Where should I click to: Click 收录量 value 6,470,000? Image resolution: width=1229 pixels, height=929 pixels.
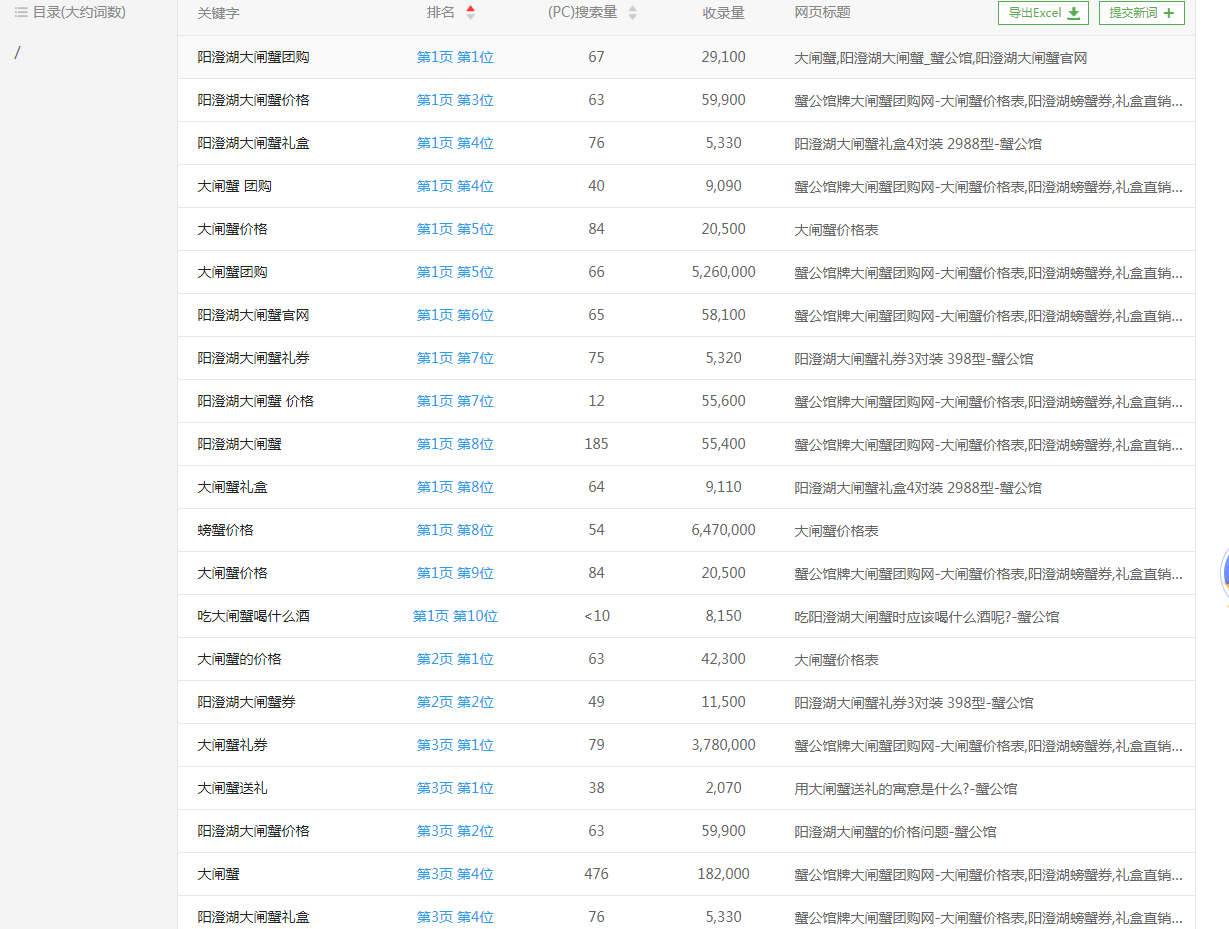(723, 530)
